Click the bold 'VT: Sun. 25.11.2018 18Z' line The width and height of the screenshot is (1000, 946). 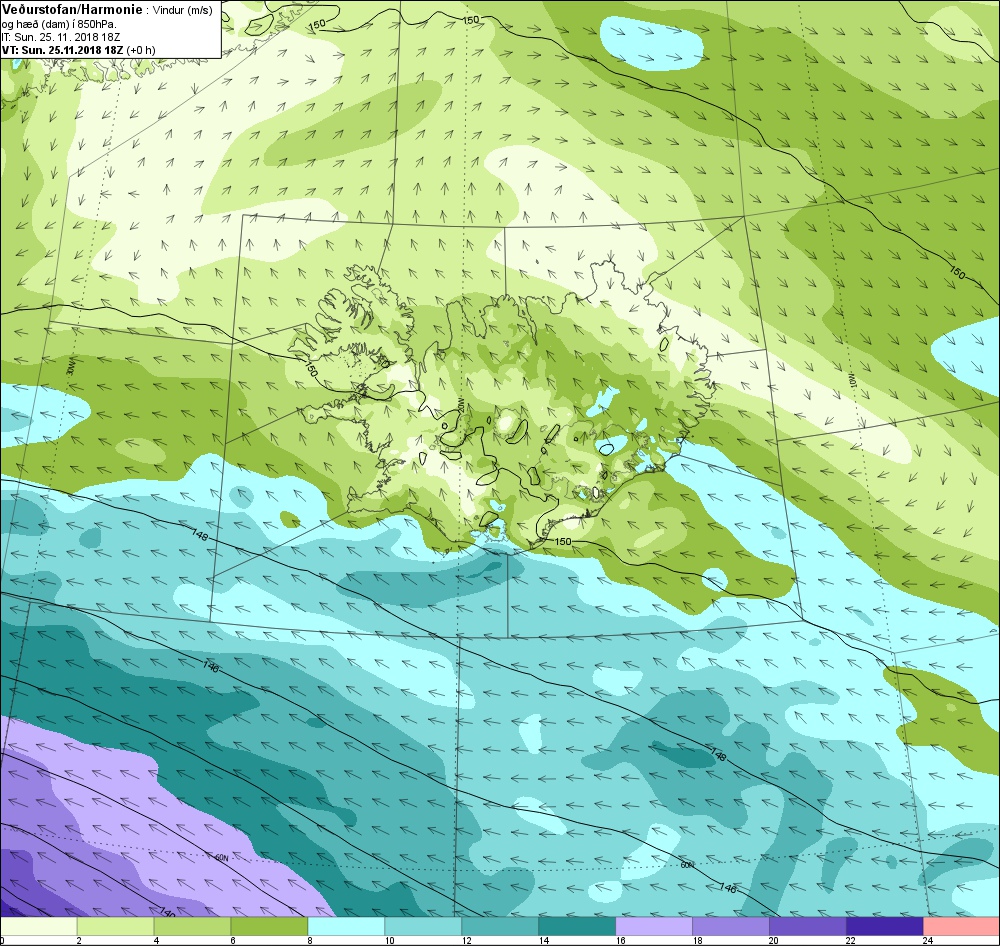click(62, 50)
